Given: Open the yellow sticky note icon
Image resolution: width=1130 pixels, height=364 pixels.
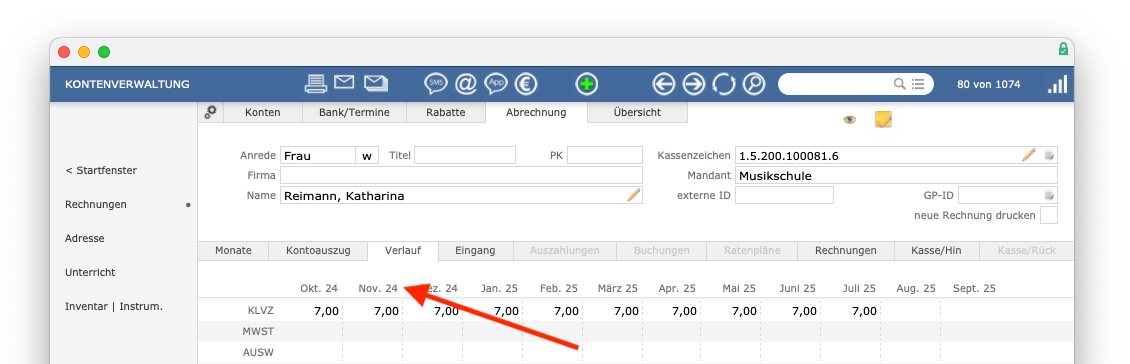Looking at the screenshot, I should [883, 120].
